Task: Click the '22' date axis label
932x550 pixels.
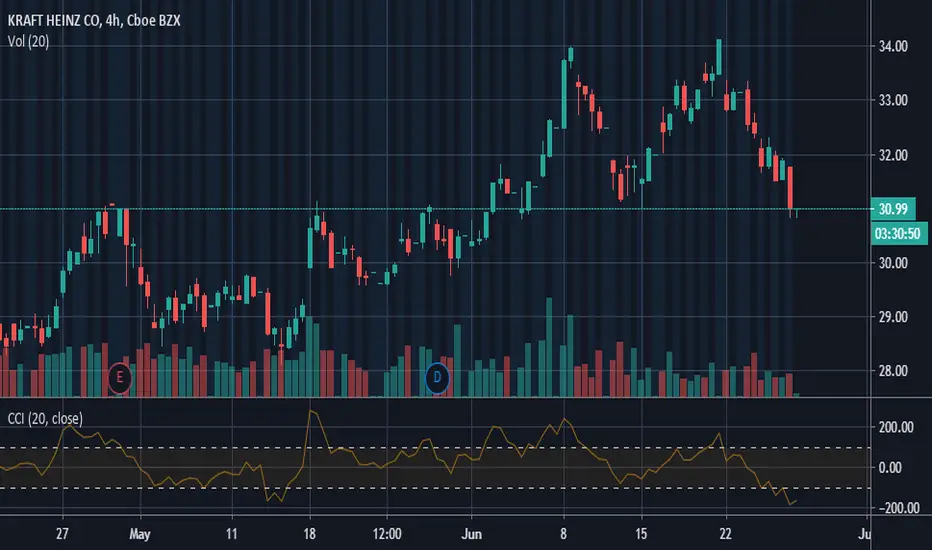Action: click(725, 534)
